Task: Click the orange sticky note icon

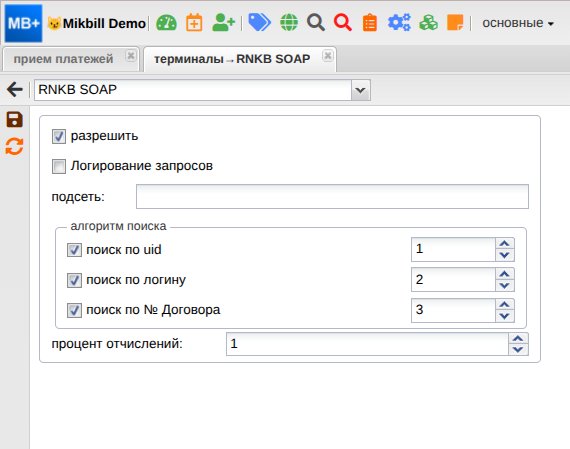Action: click(x=455, y=23)
